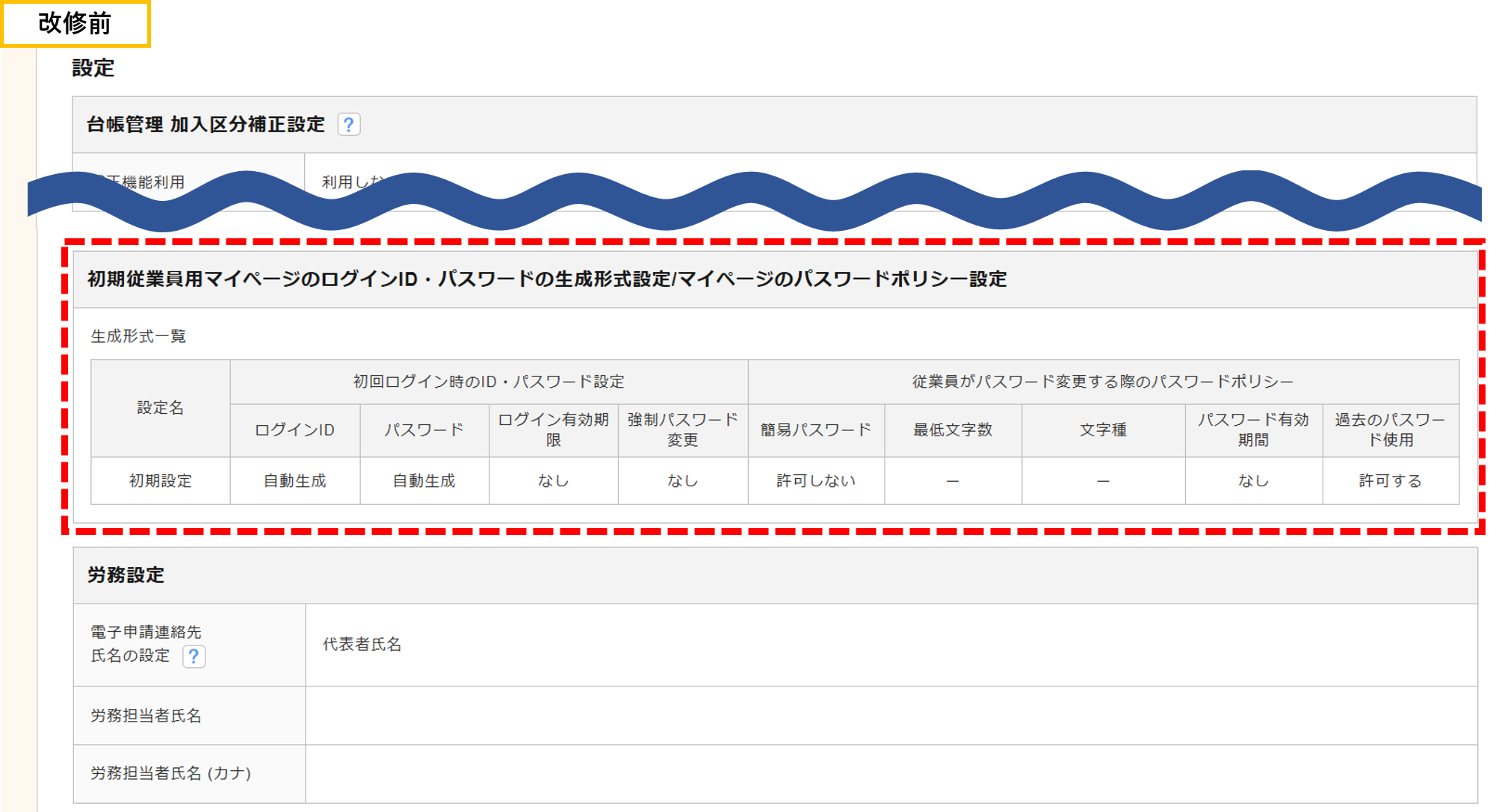Click the 文字種 column header
This screenshot has height=812, width=1496.
[1102, 430]
